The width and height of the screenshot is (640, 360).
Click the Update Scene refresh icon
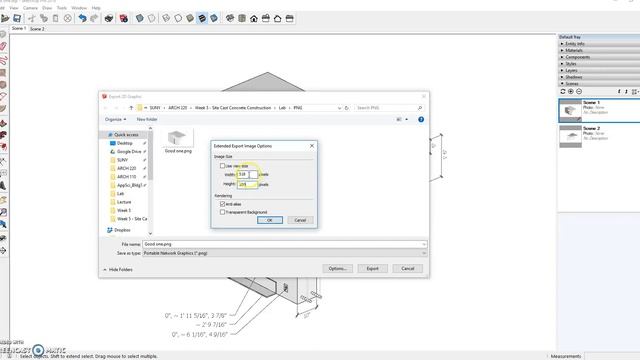pyautogui.click(x=563, y=91)
